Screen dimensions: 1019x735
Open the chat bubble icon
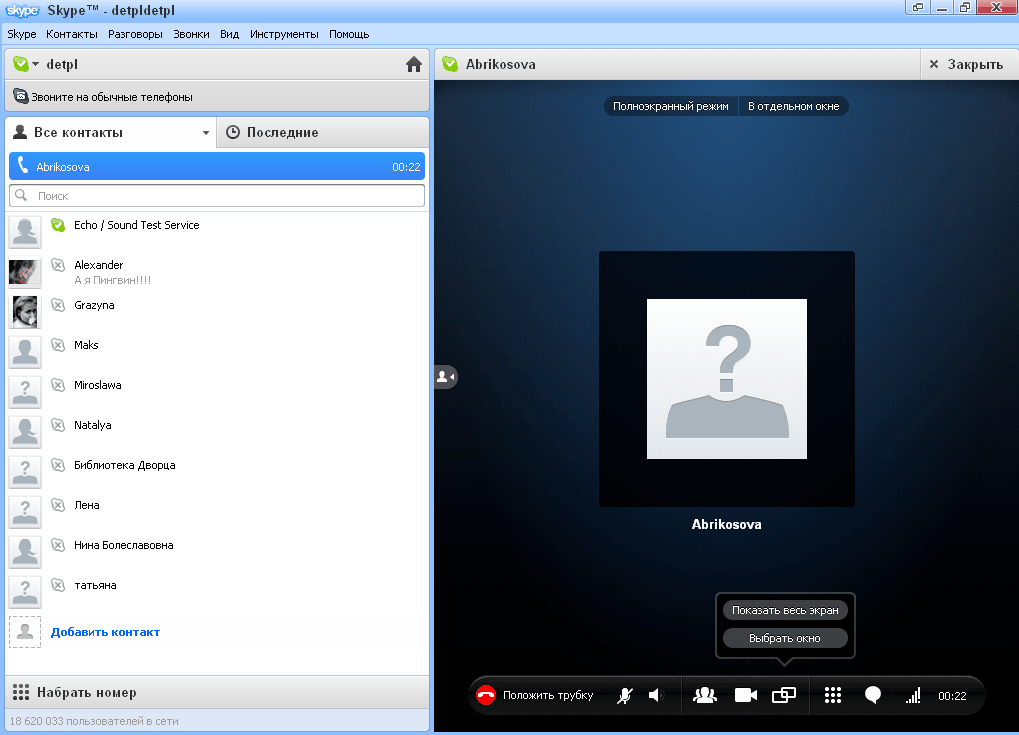pos(872,696)
